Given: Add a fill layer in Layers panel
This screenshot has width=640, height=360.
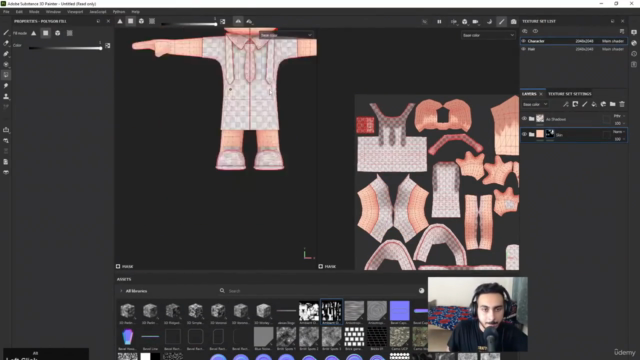Looking at the screenshot, I should coord(594,104).
